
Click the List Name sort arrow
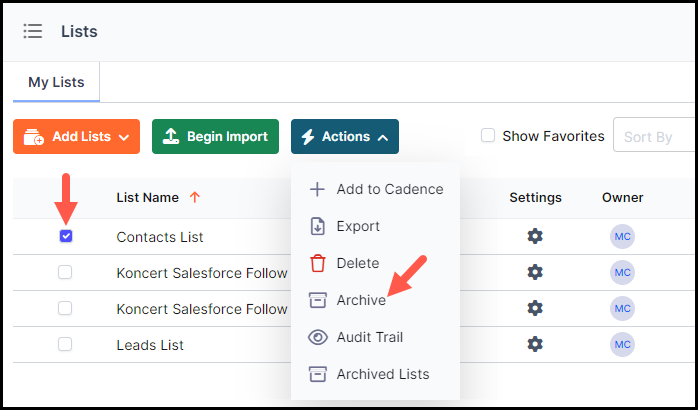point(195,197)
